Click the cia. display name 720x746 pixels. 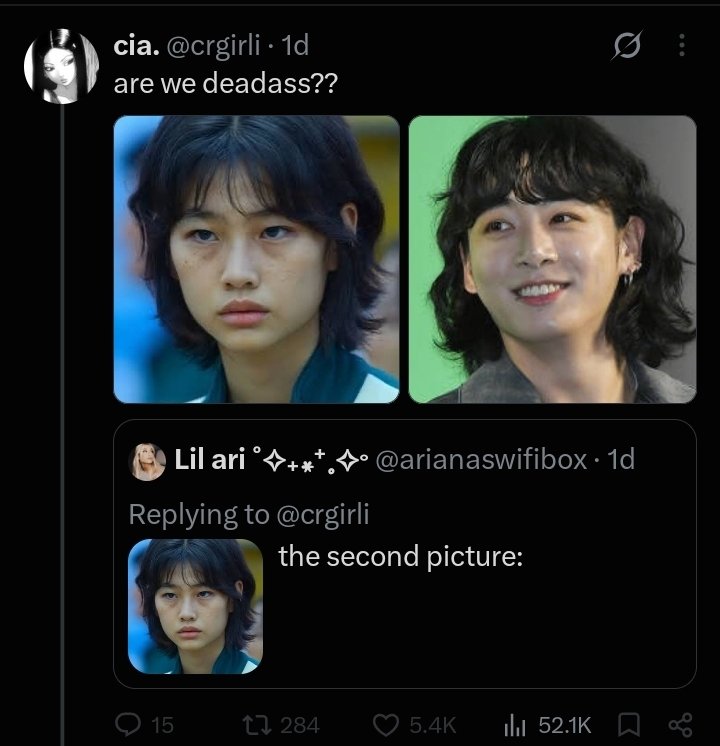click(137, 46)
